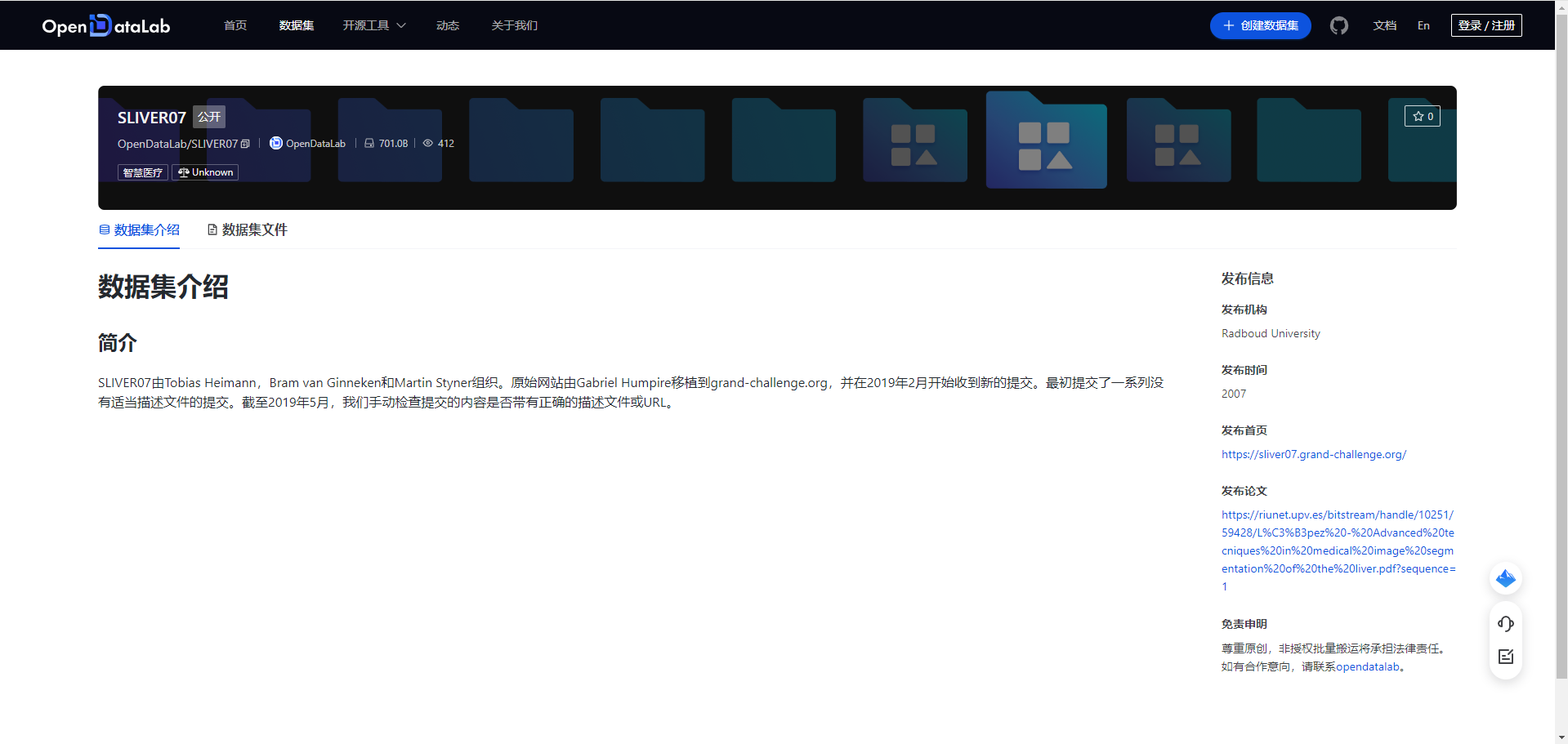
Task: Click the SLIVER07 dataset title
Action: 152,118
